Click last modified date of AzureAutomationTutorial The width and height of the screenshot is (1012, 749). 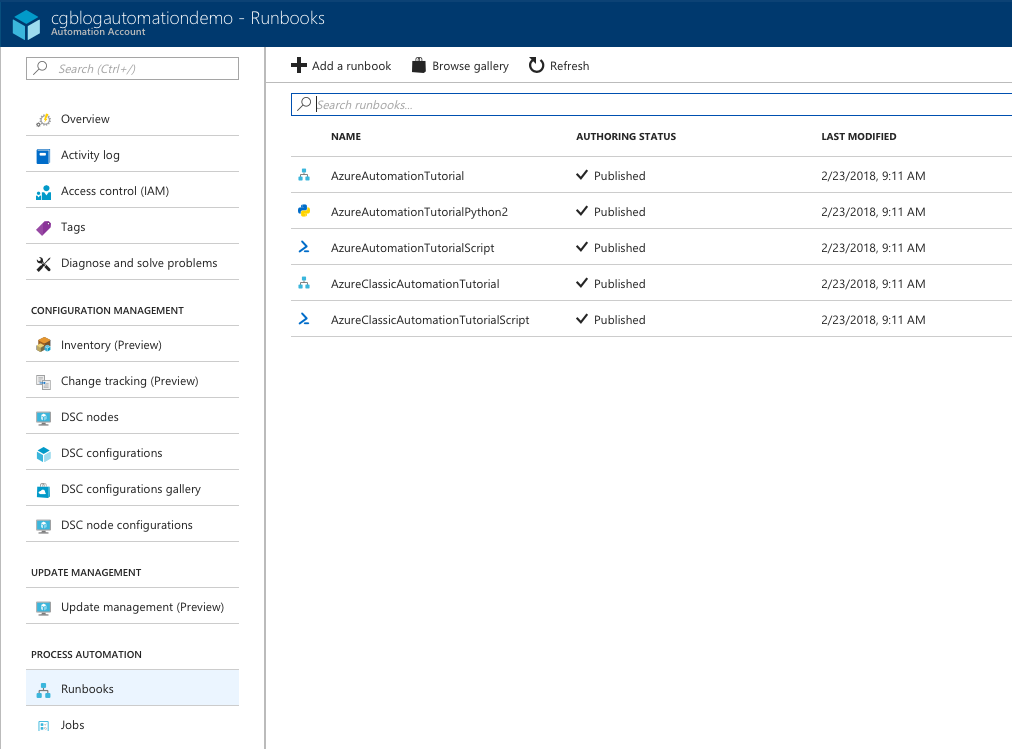coord(873,176)
